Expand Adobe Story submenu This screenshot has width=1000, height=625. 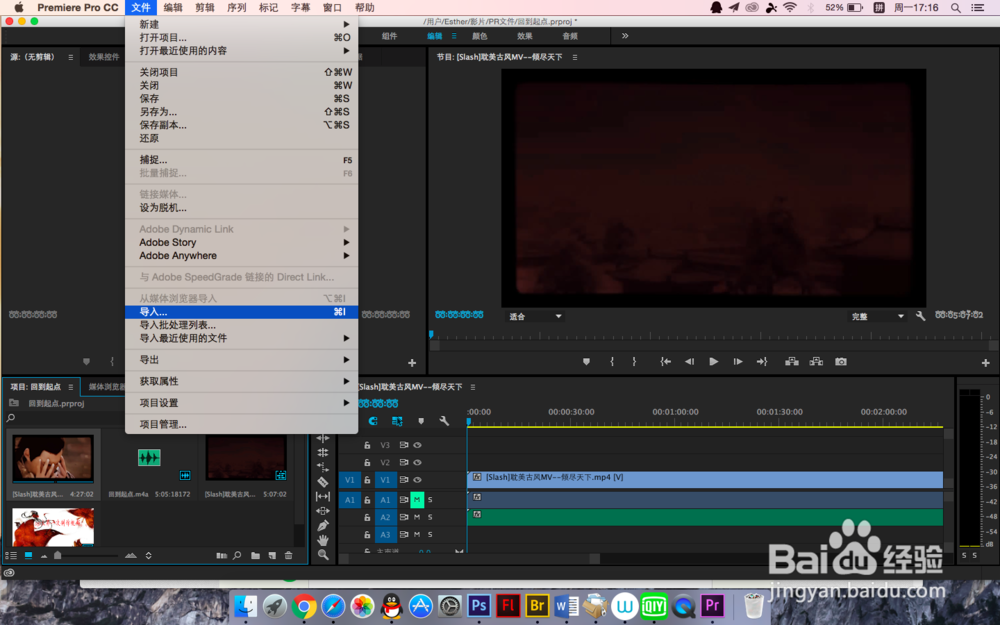tap(242, 242)
